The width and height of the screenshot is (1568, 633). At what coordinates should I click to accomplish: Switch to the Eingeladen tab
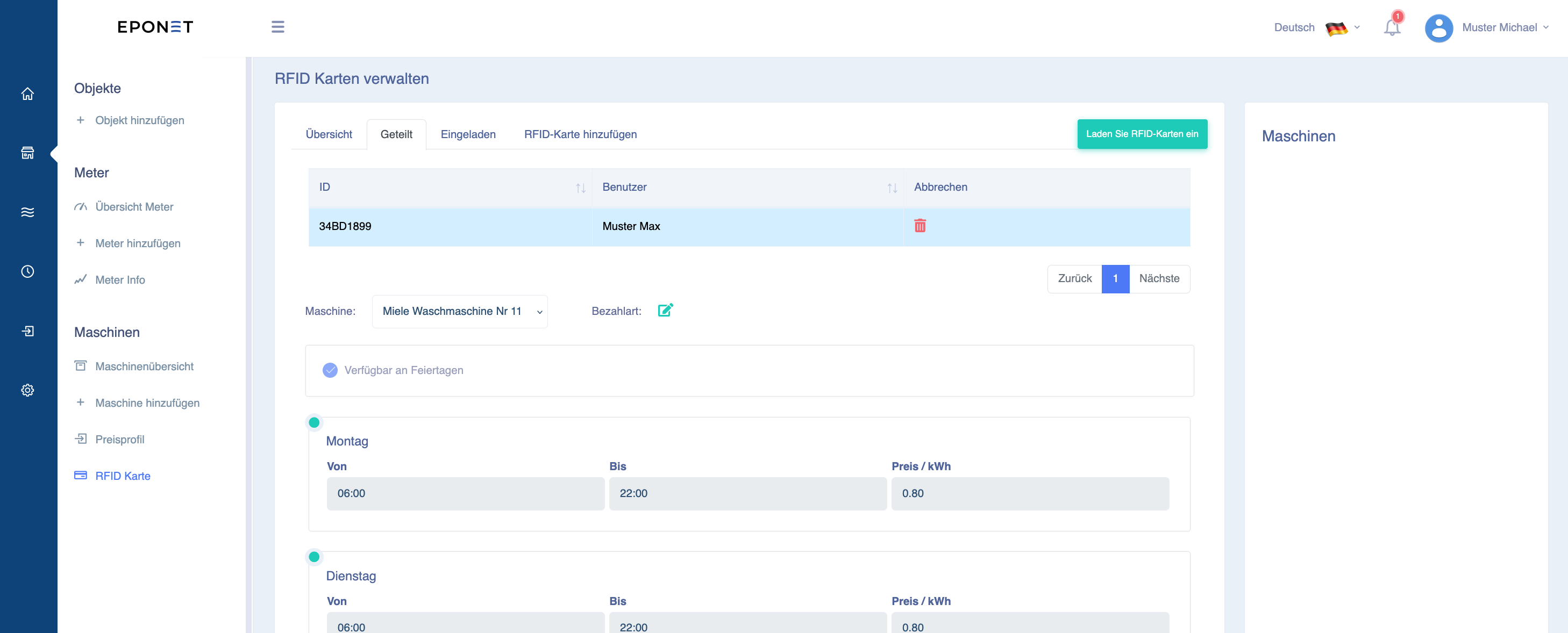[467, 134]
